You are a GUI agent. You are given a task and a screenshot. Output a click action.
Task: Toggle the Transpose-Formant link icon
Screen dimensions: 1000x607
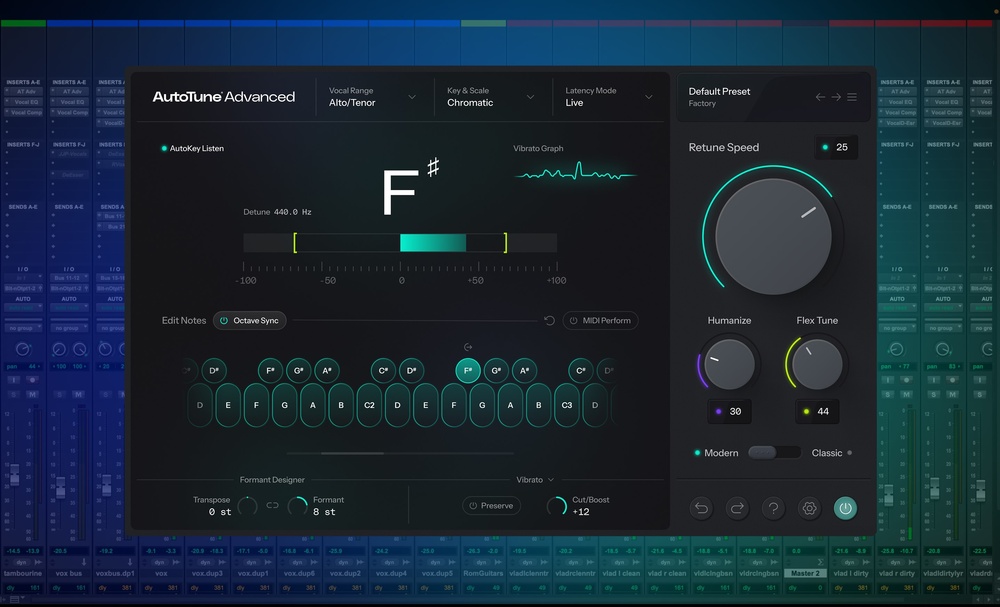[272, 506]
